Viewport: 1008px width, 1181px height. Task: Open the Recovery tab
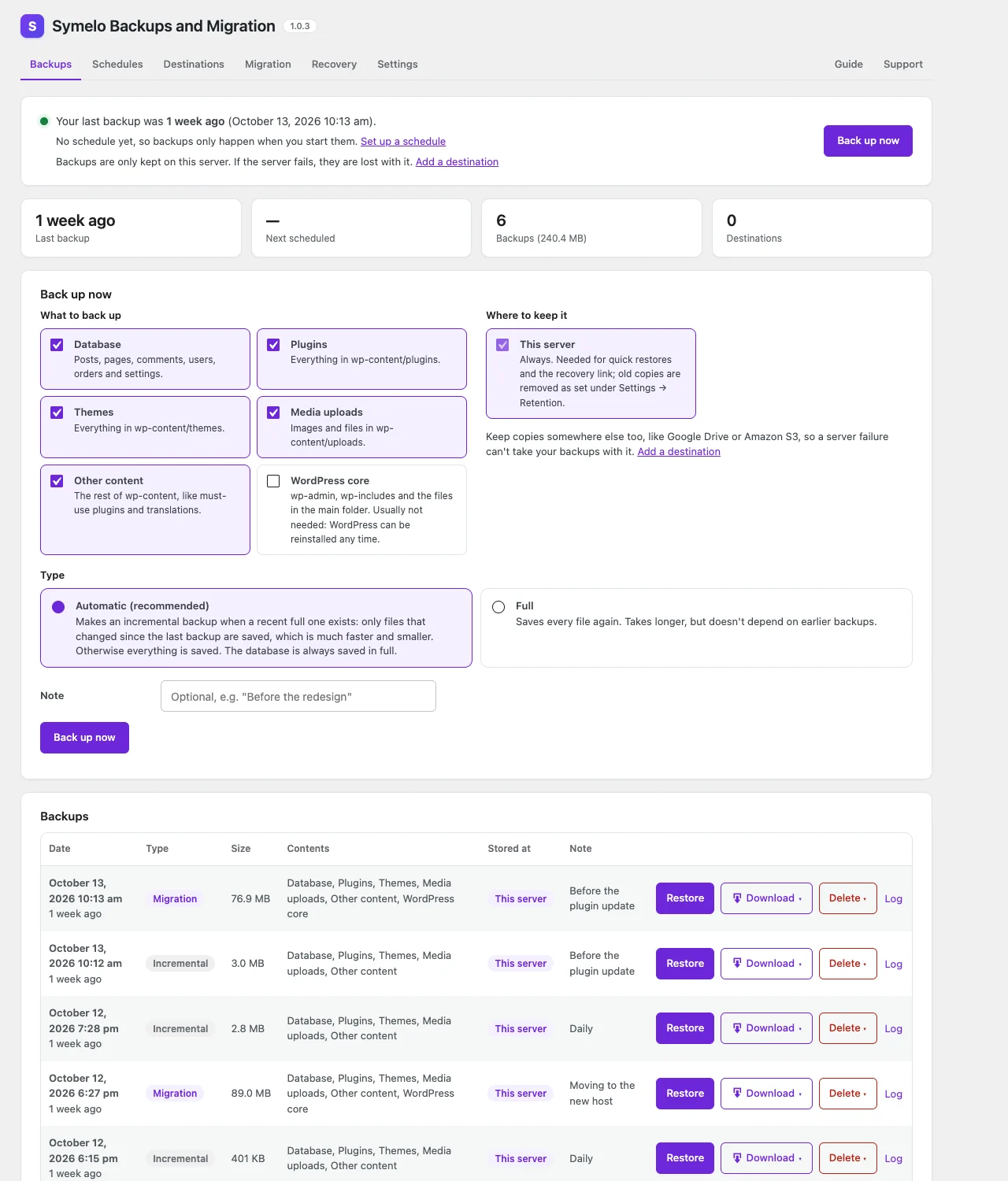pos(334,65)
